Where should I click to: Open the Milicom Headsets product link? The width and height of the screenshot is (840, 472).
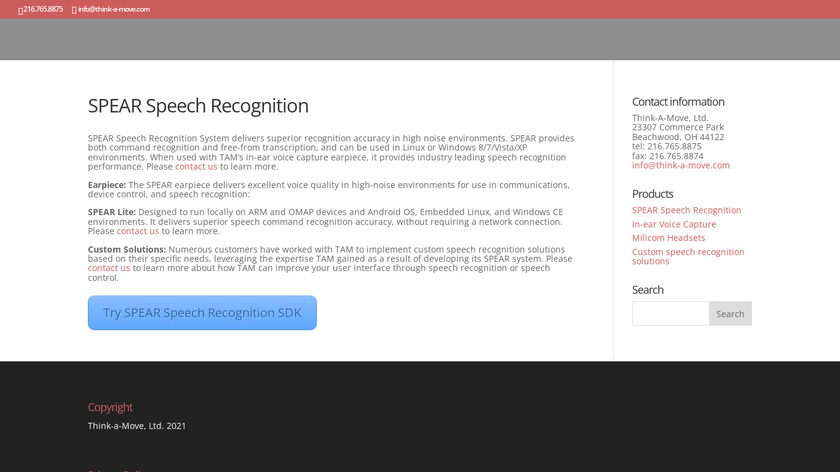pyautogui.click(x=668, y=238)
